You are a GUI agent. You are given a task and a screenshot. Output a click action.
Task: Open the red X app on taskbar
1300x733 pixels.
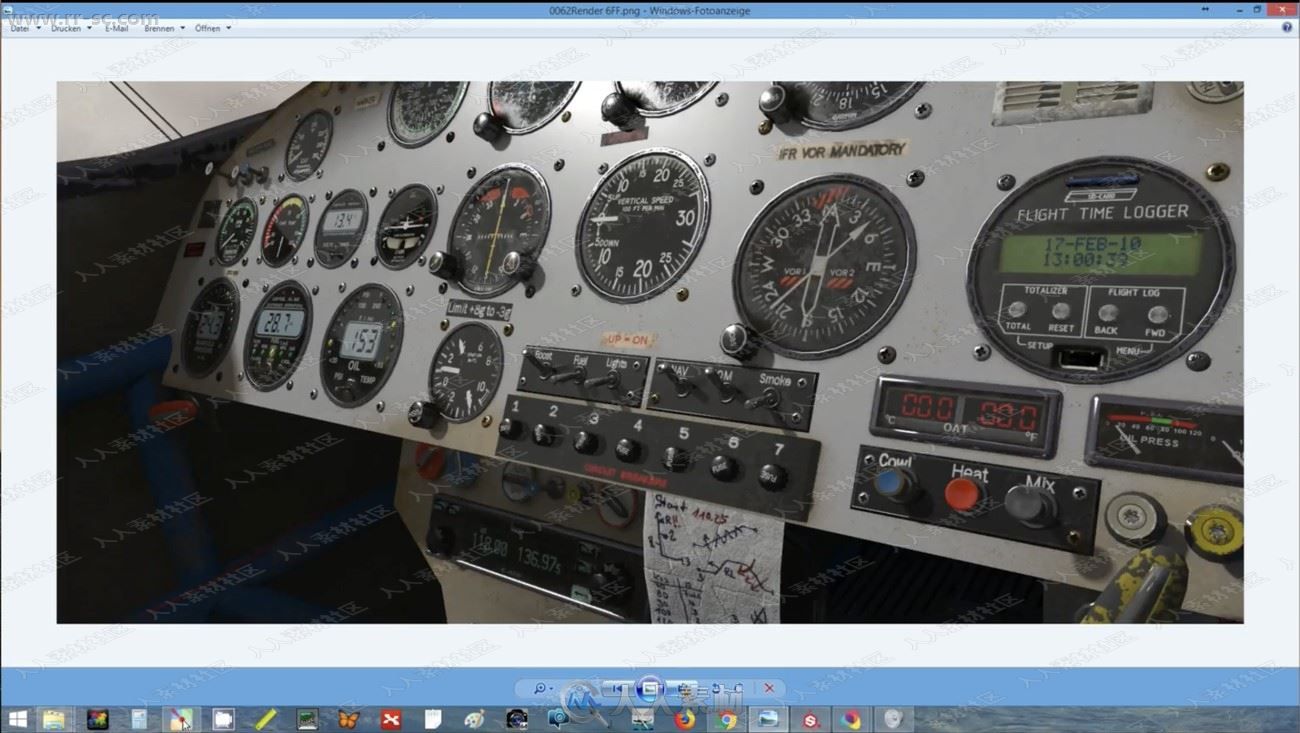(391, 719)
